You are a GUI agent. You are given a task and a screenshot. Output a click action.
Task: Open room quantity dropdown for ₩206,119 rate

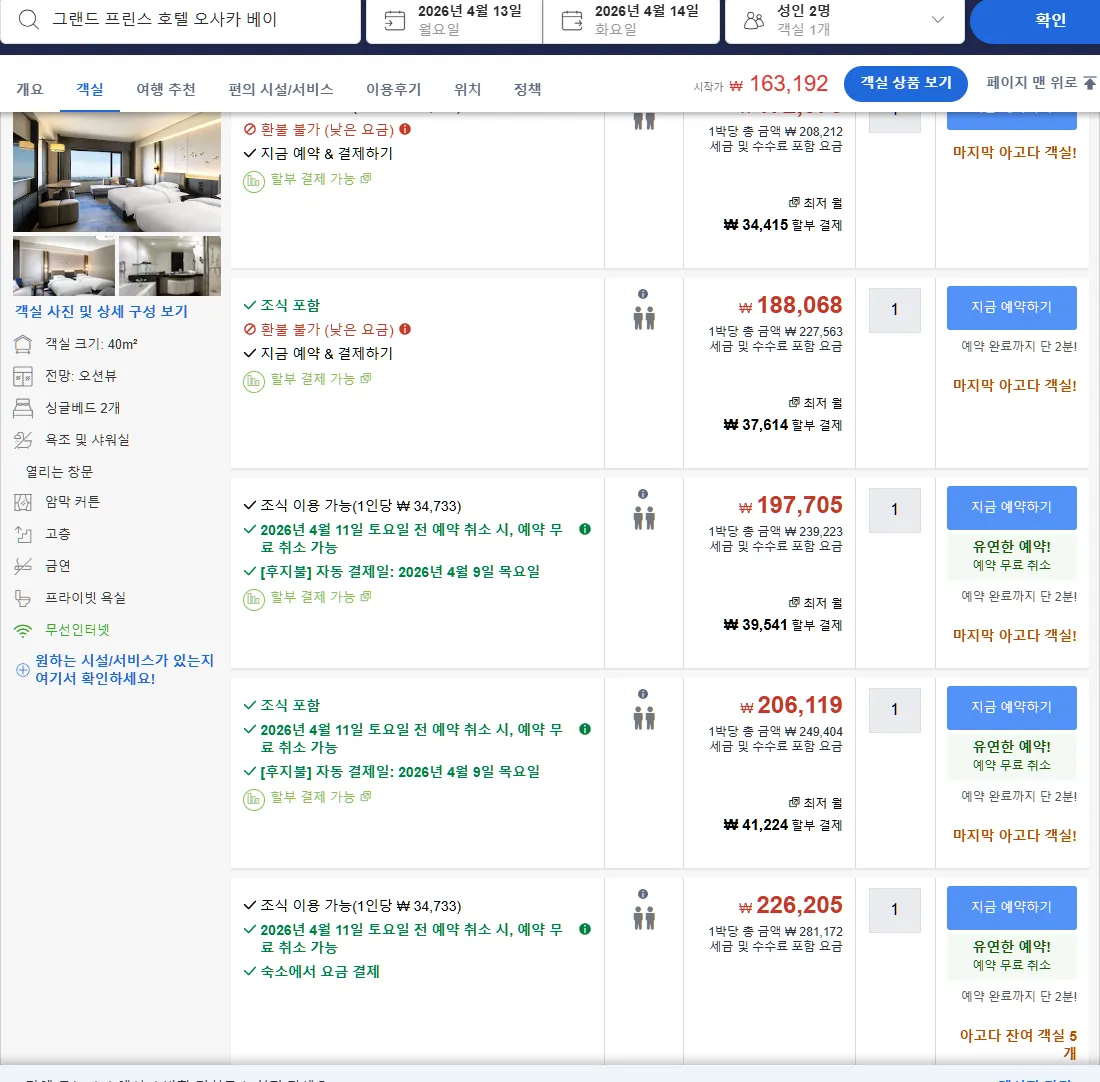coord(894,709)
